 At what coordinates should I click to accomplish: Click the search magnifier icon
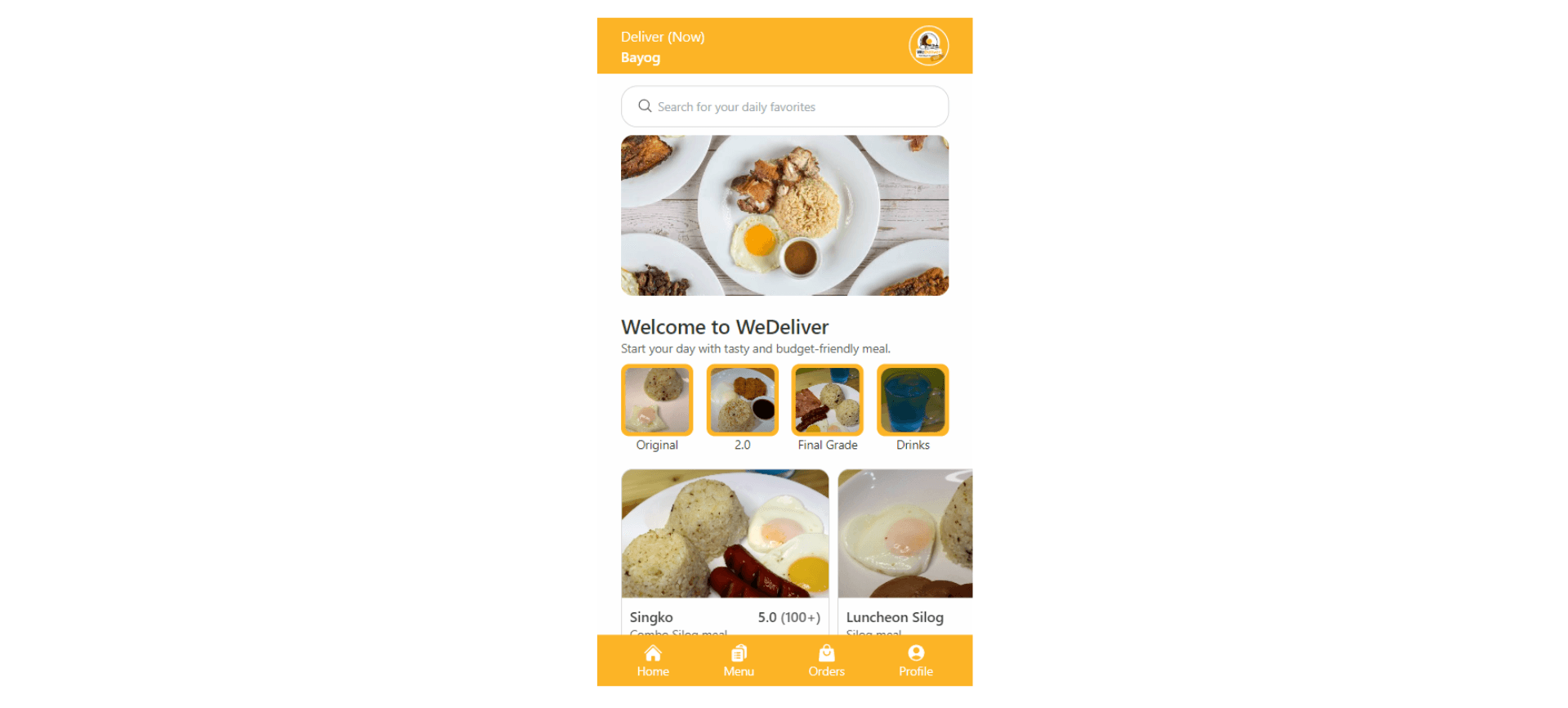pos(645,106)
